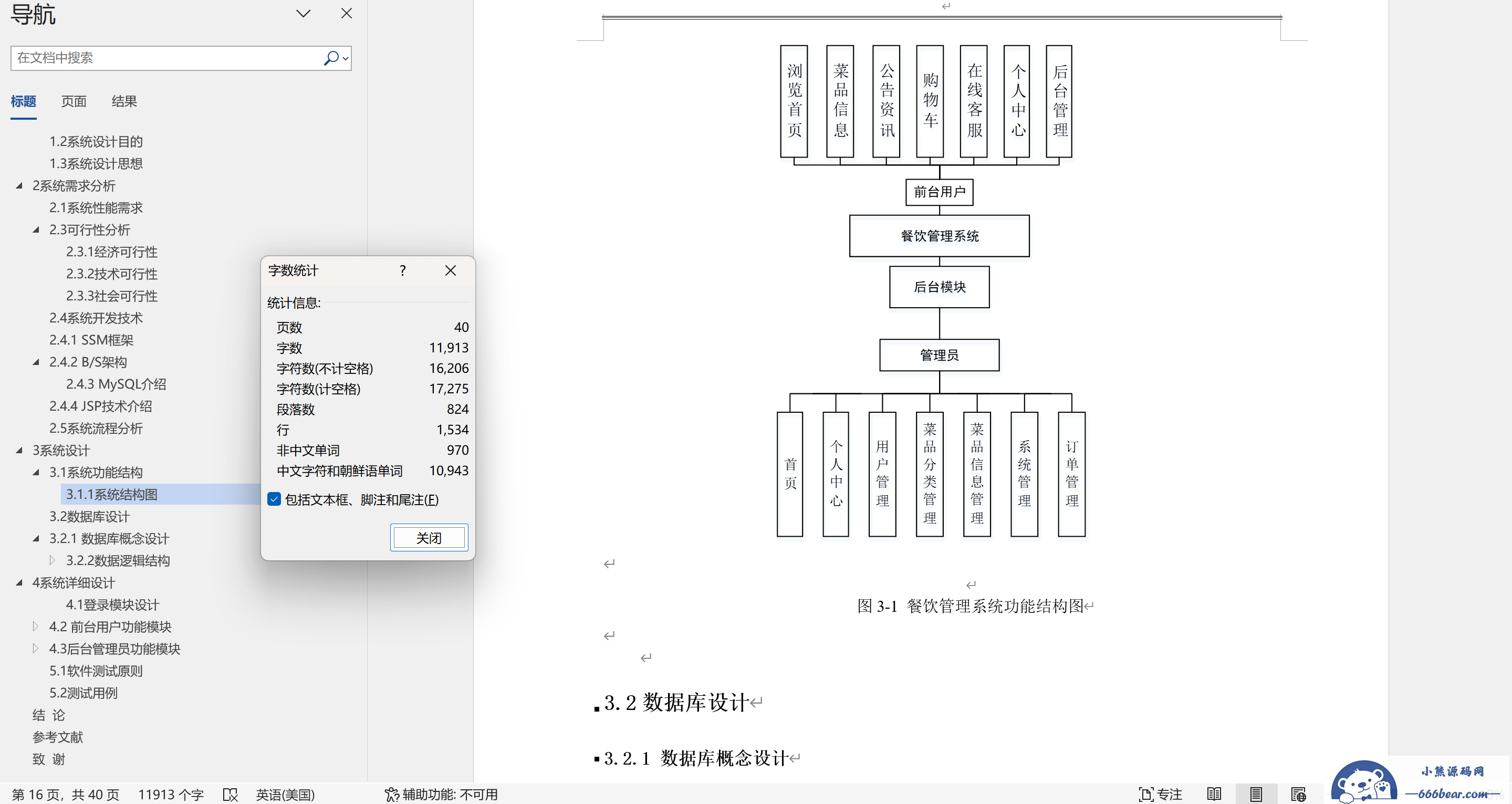Go to heading 2.4.1 SSM框架
The height and width of the screenshot is (804, 1512).
(x=91, y=340)
